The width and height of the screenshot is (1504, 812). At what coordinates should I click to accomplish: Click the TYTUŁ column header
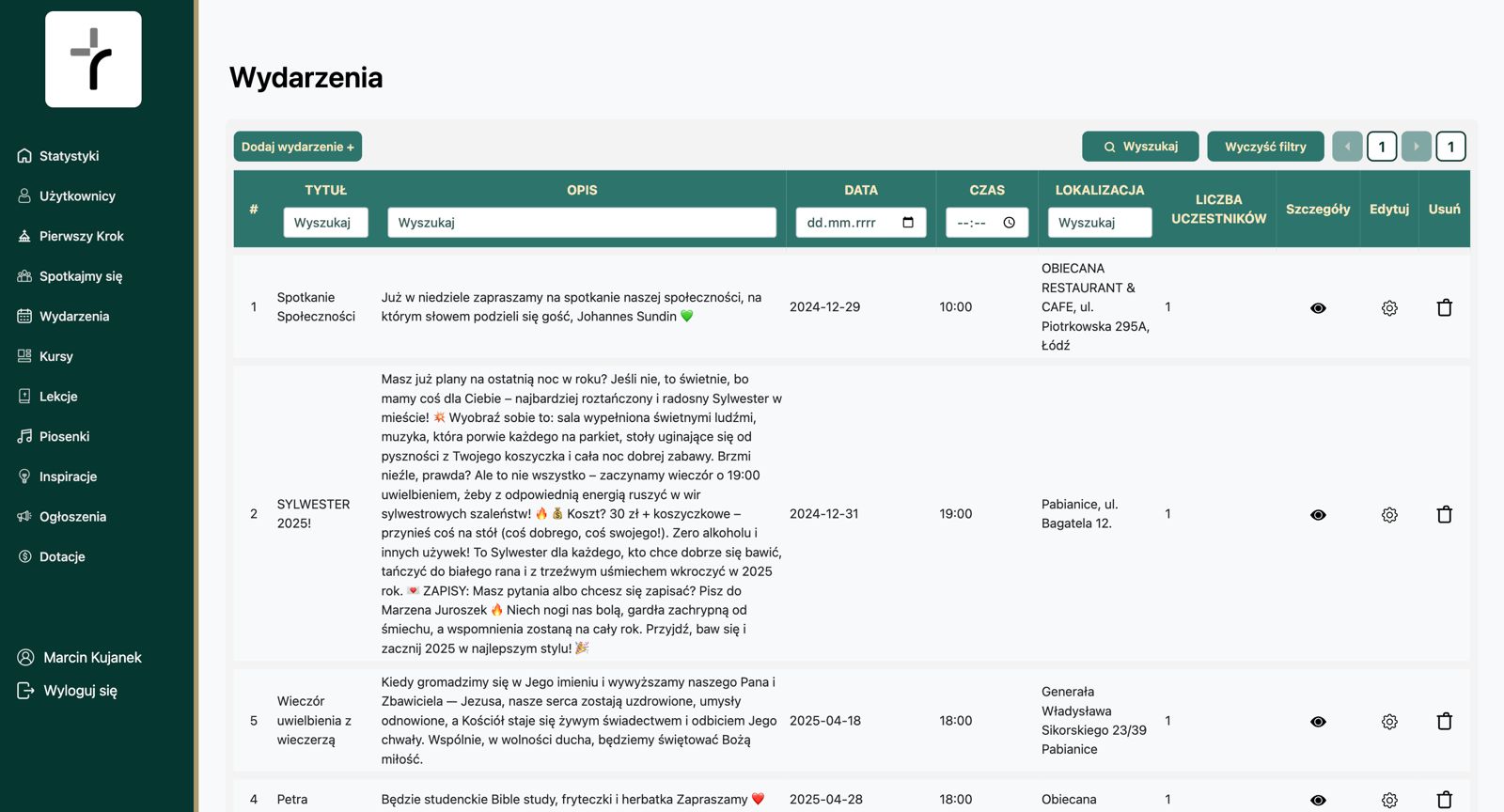(x=325, y=190)
